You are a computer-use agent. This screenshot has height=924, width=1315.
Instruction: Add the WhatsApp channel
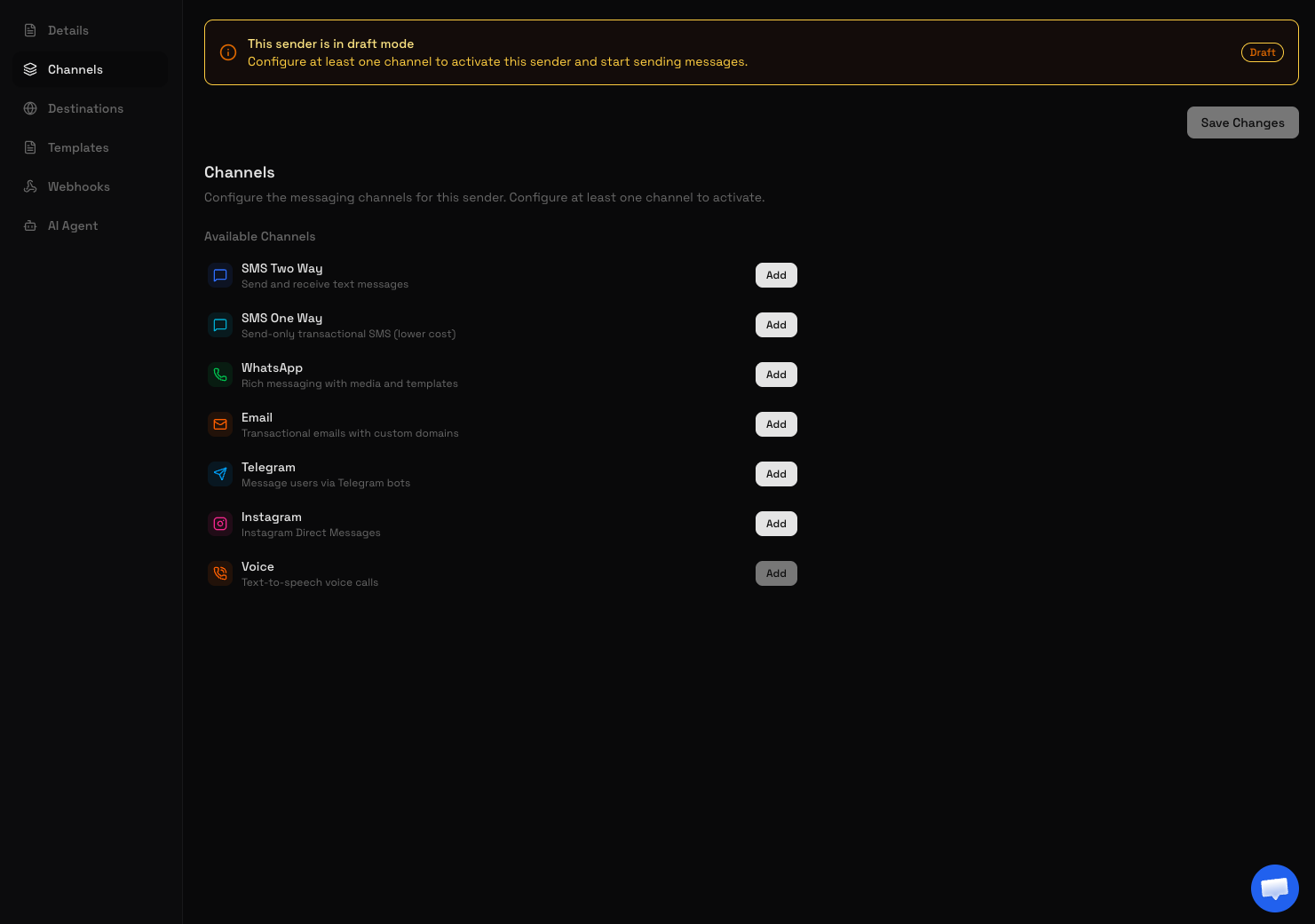775,374
